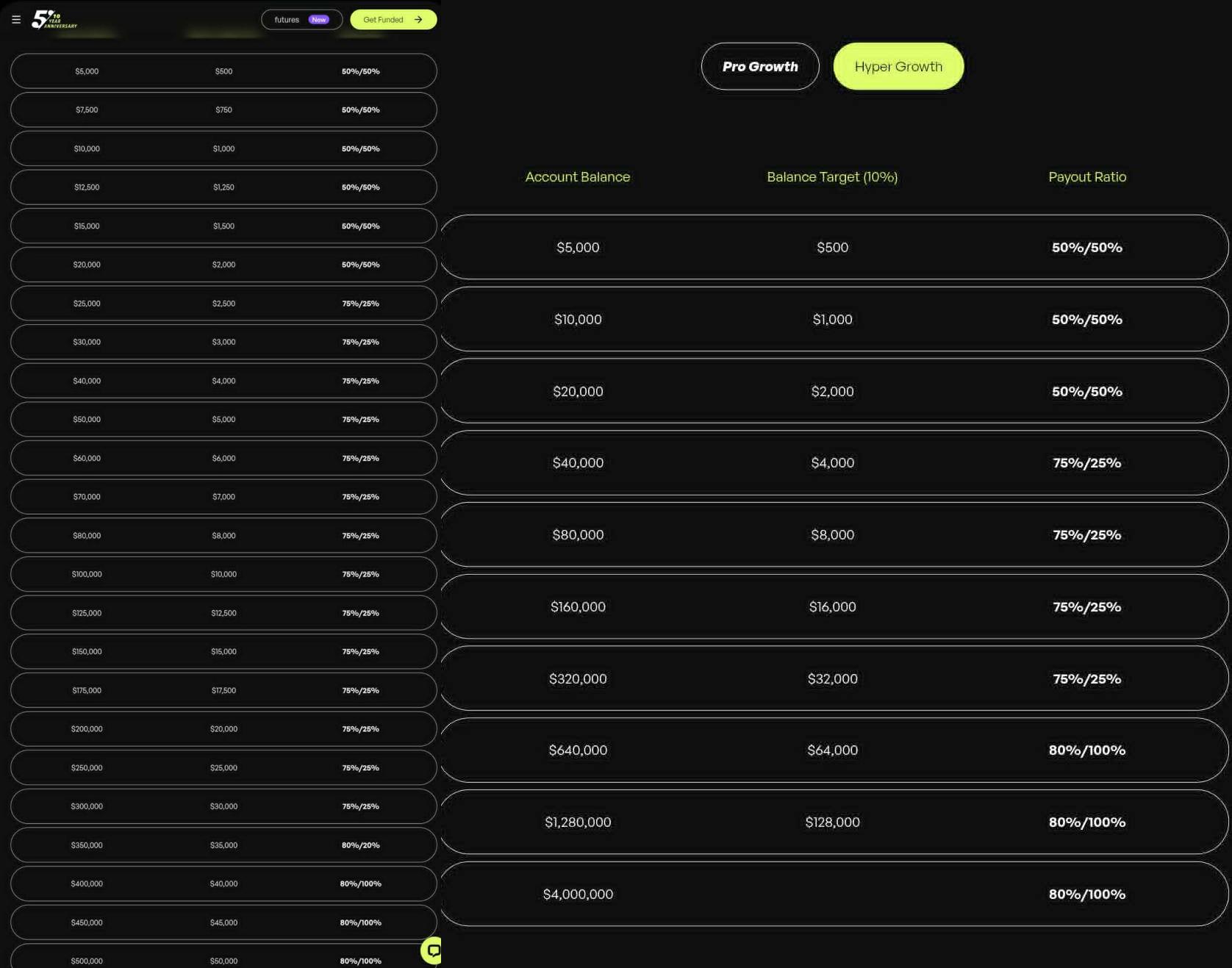The image size is (1232, 968).
Task: Select the Hyper Growth tab
Action: [898, 67]
